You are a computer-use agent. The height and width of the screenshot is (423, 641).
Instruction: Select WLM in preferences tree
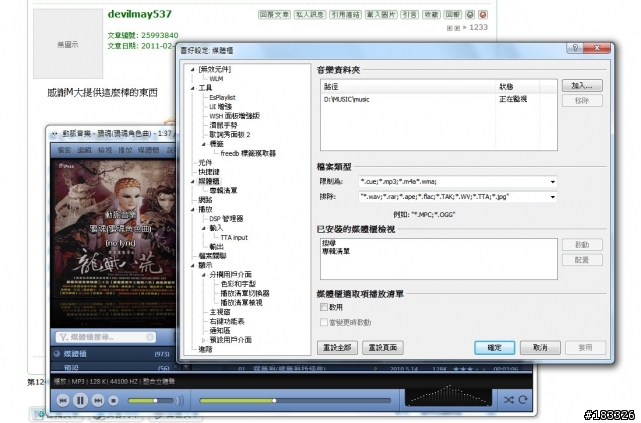216,79
